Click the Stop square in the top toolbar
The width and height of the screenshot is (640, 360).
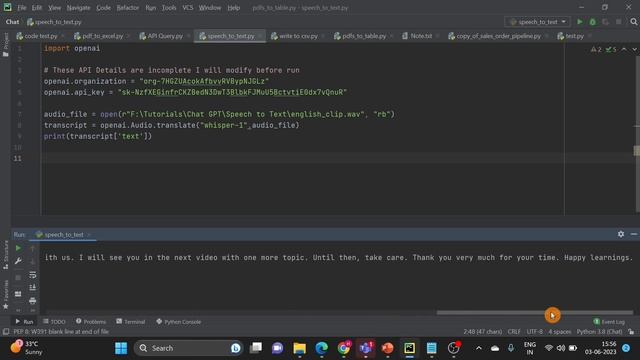coord(619,22)
